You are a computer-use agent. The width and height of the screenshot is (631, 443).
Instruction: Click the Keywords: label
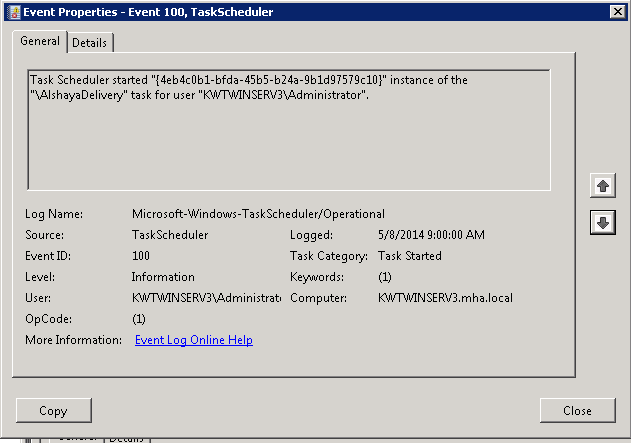[x=317, y=277]
